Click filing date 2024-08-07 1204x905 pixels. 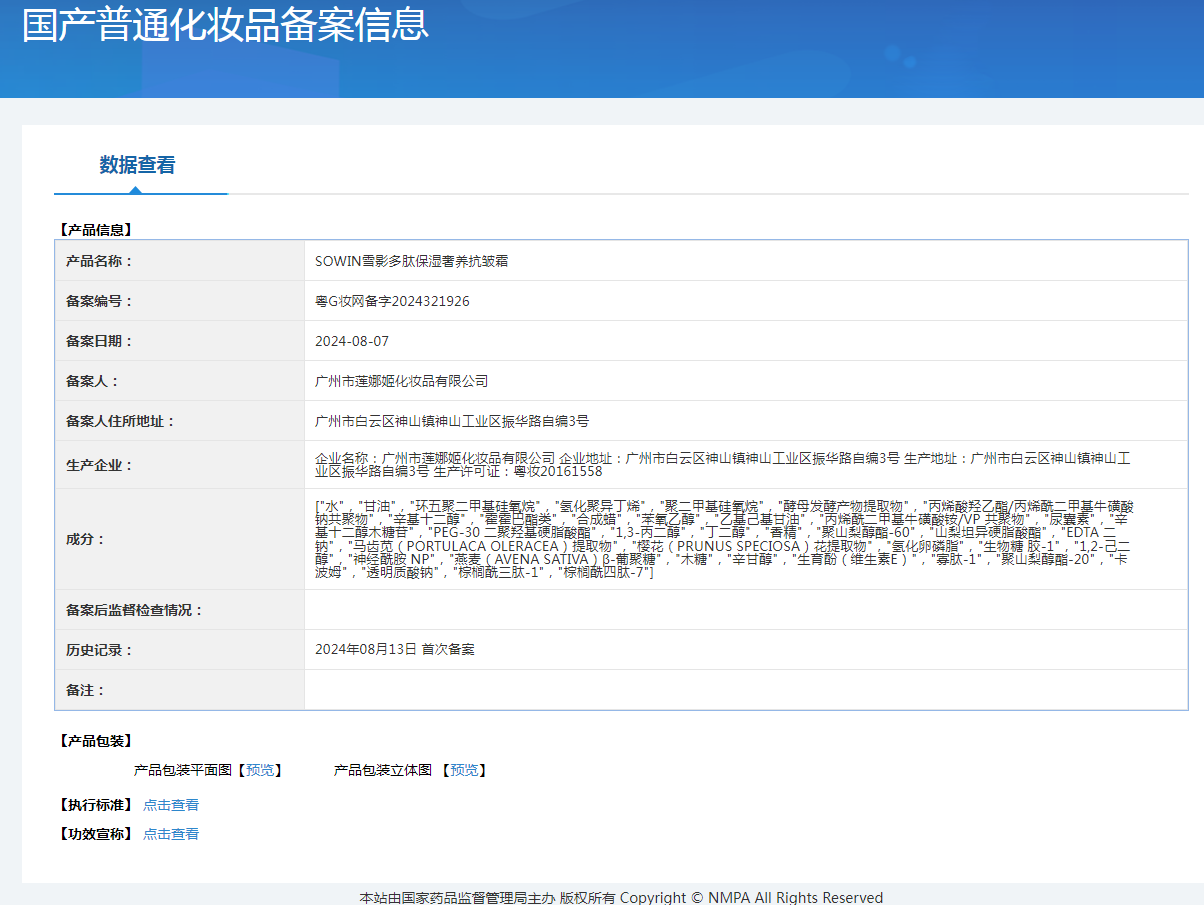tap(352, 341)
